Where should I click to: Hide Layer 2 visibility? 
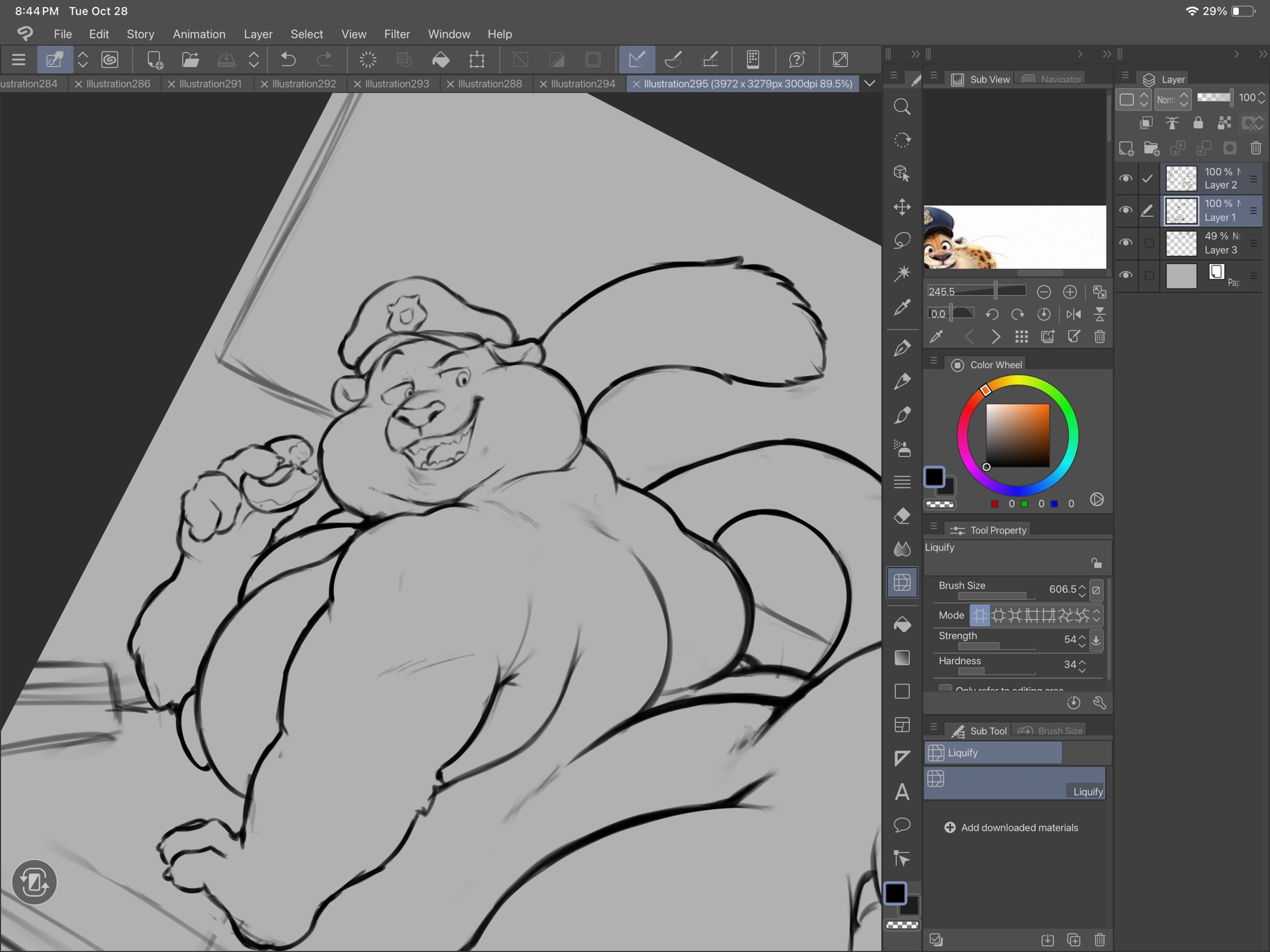point(1125,178)
